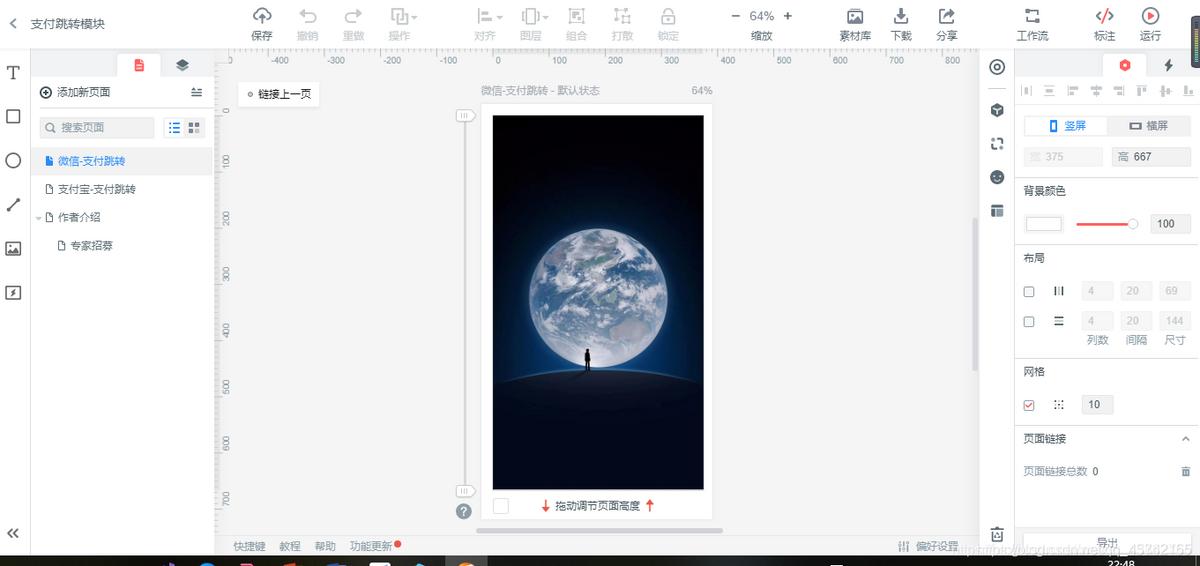Click the 搜索页面 search field

coord(97,128)
